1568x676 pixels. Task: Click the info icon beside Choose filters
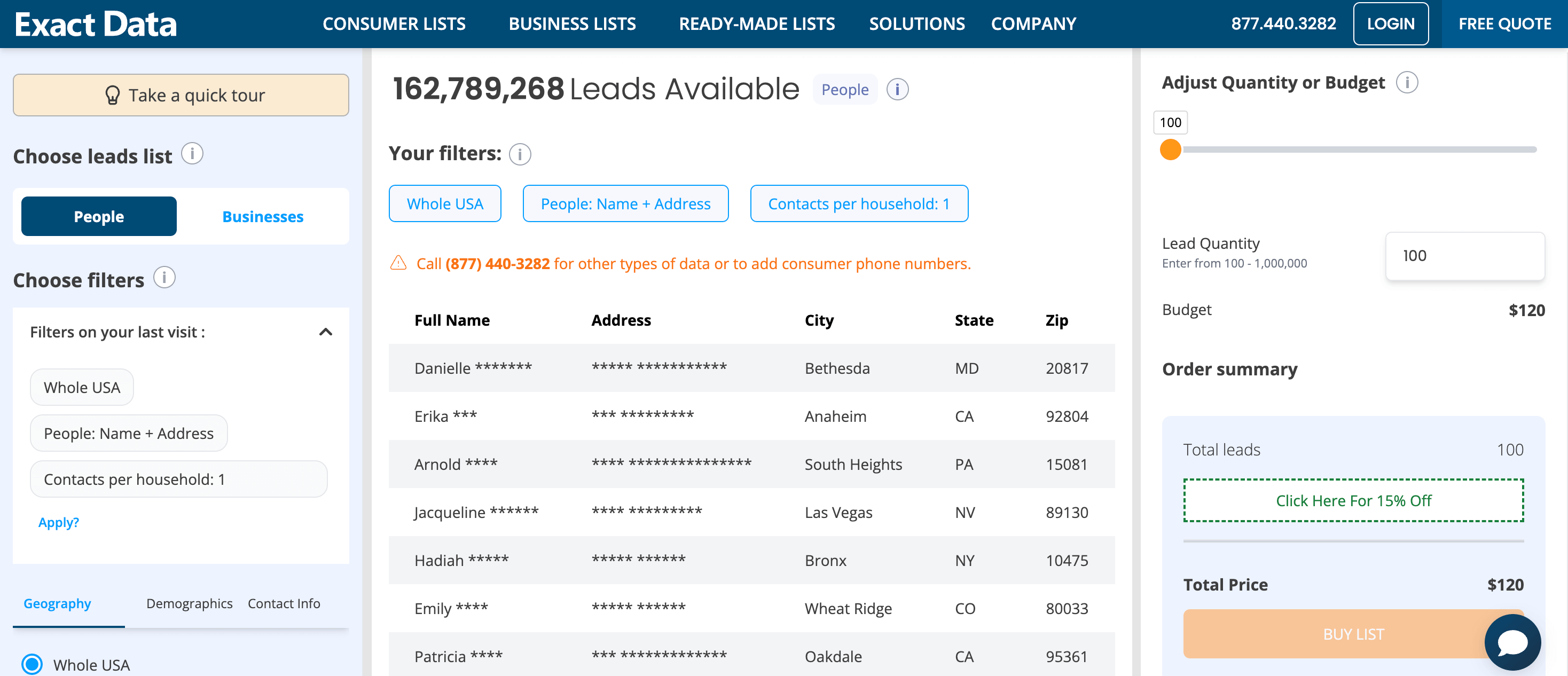[x=164, y=278]
